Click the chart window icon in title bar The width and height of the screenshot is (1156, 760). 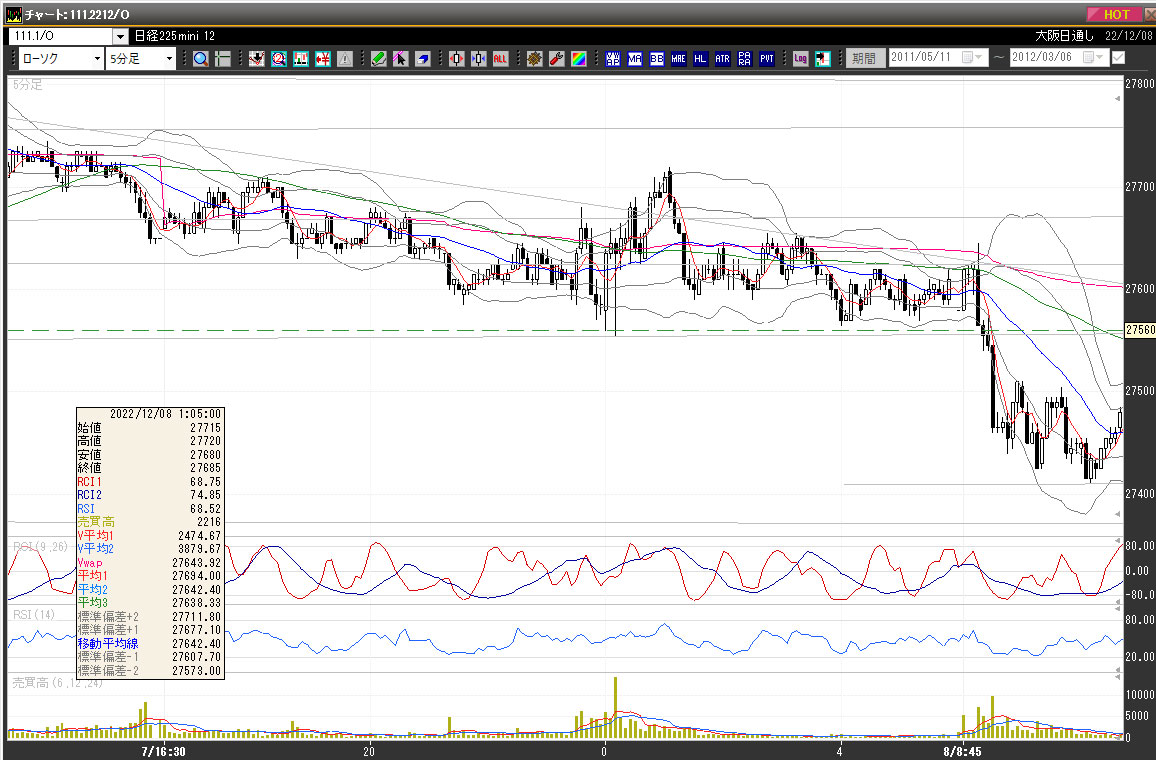click(x=13, y=14)
